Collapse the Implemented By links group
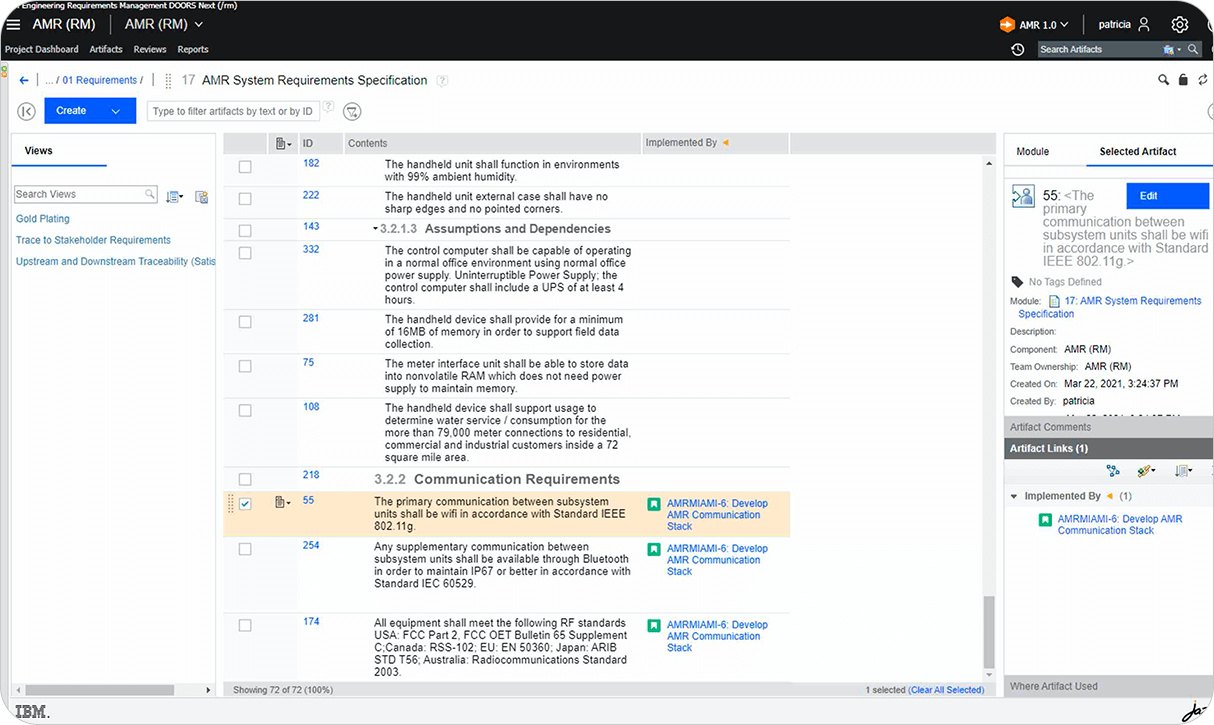The width and height of the screenshot is (1214, 725). pyautogui.click(x=1014, y=496)
